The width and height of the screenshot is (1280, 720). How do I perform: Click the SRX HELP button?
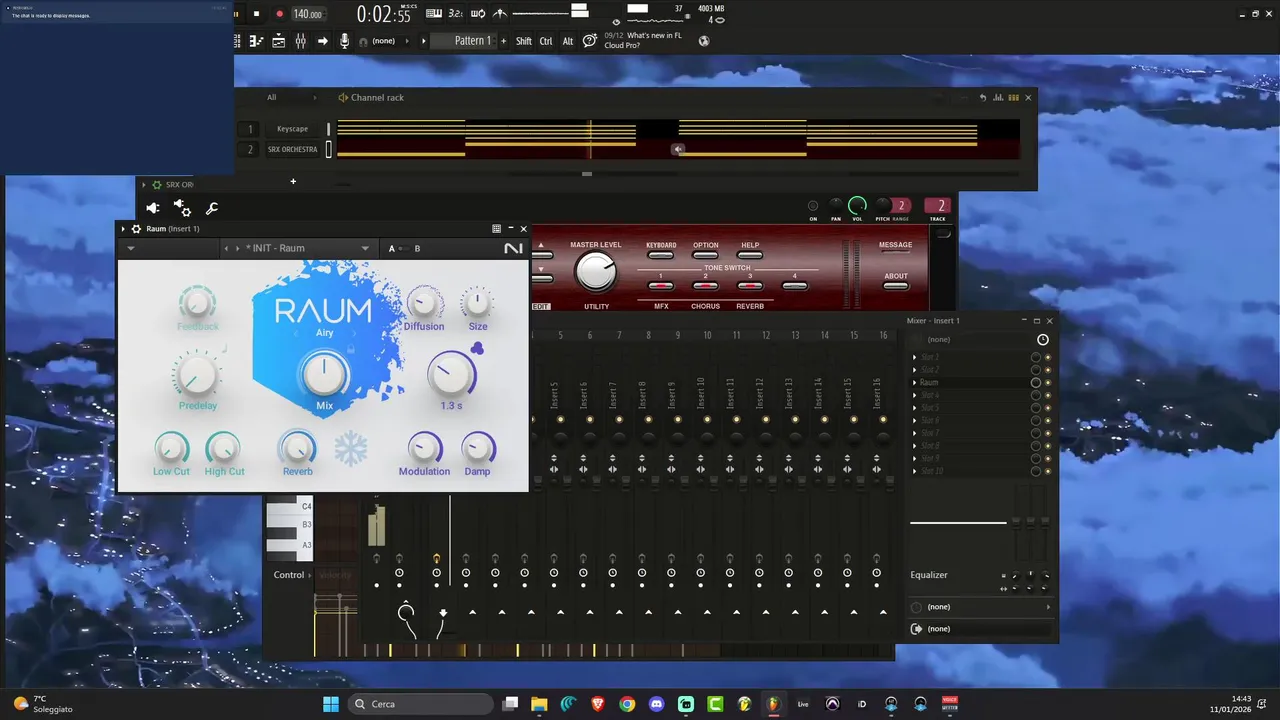click(750, 254)
